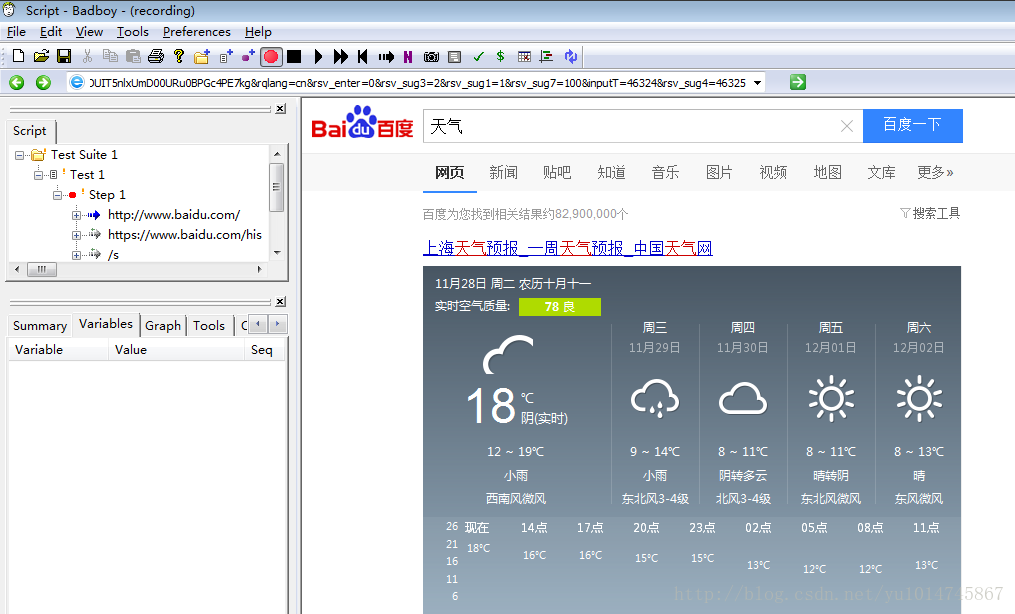Expand the /s request node
The width and height of the screenshot is (1015, 614).
pos(76,255)
